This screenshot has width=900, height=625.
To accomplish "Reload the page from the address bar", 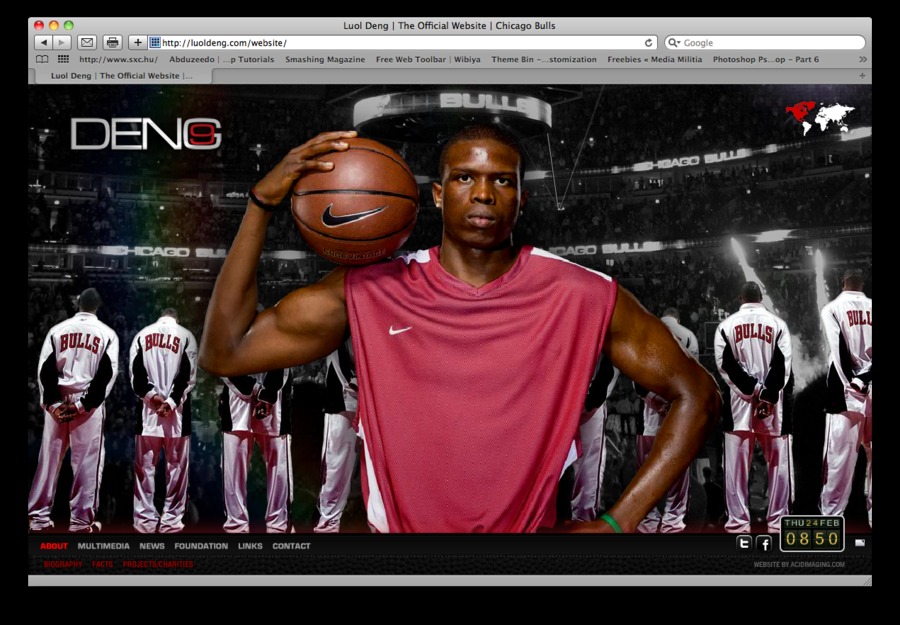I will click(x=649, y=42).
